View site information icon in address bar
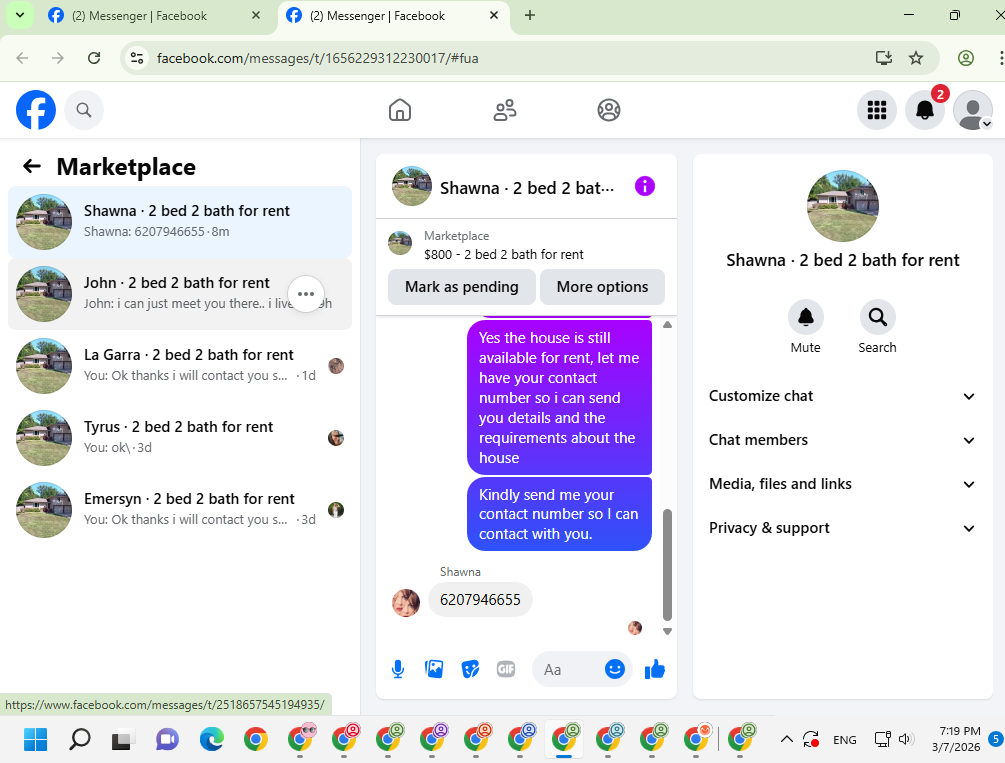Screen dimensions: 1005x763 click(137, 58)
